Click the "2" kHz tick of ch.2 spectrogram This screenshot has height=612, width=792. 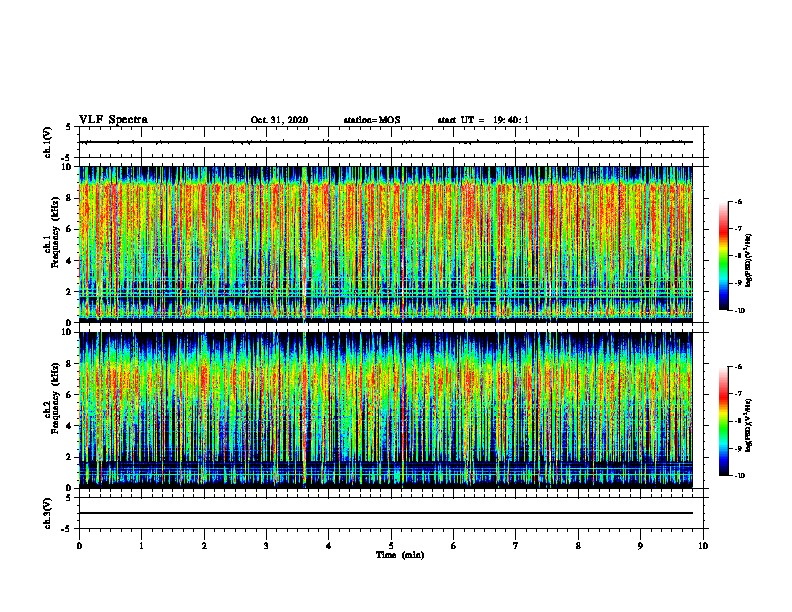pyautogui.click(x=69, y=457)
